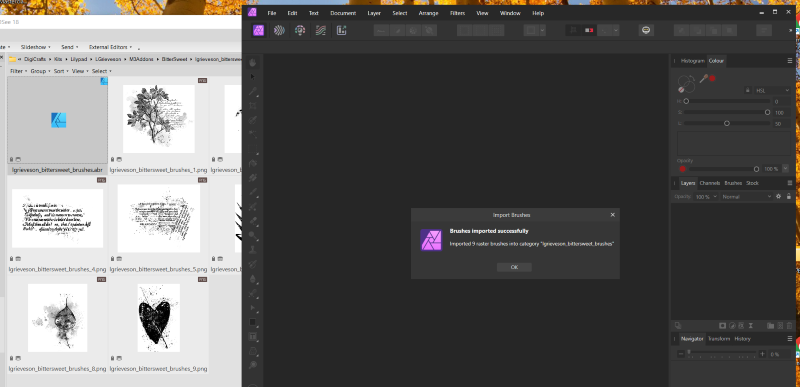The image size is (800, 387).
Task: Open the Layers panel hamburger menu
Action: [790, 183]
